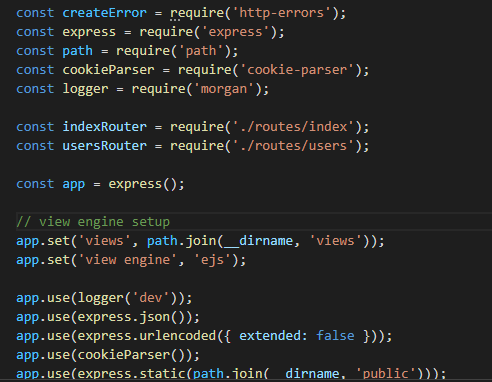Image resolution: width=492 pixels, height=382 pixels.
Task: Click the express.json() call
Action: pos(135,317)
